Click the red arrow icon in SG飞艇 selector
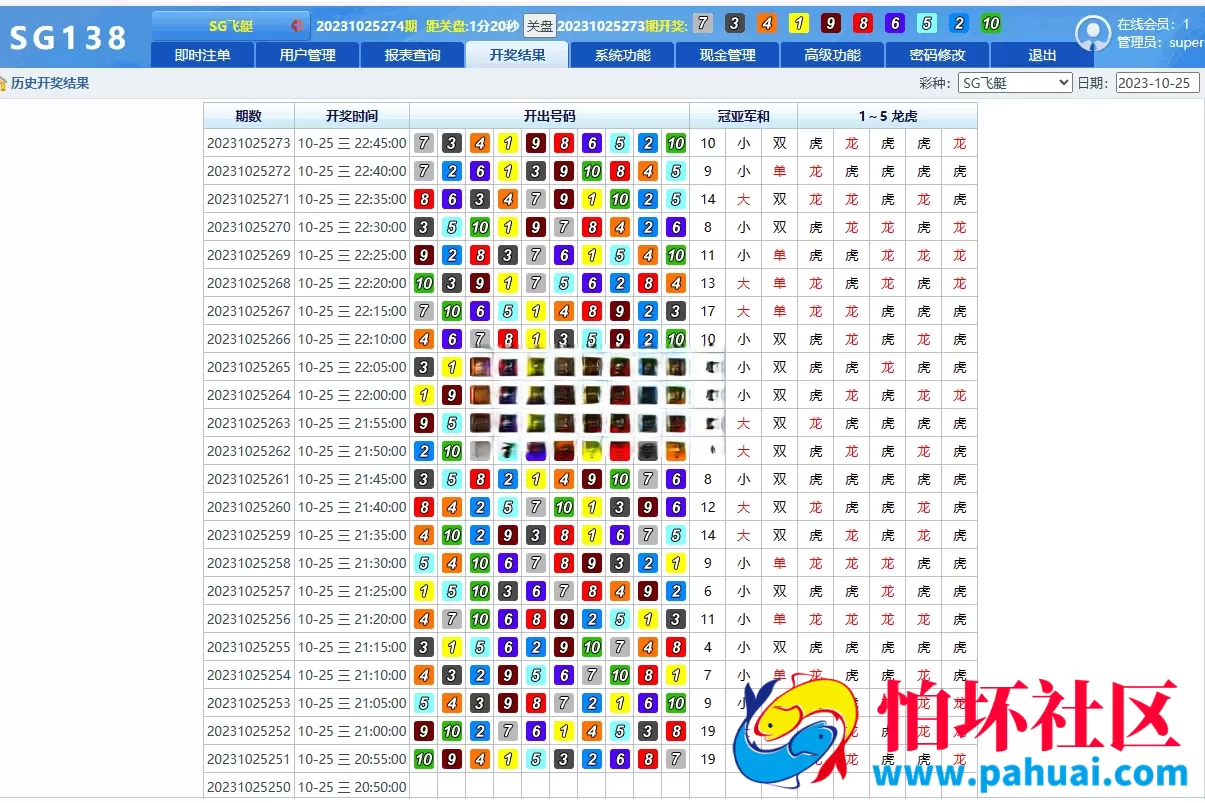This screenshot has width=1205, height=803. tap(297, 26)
